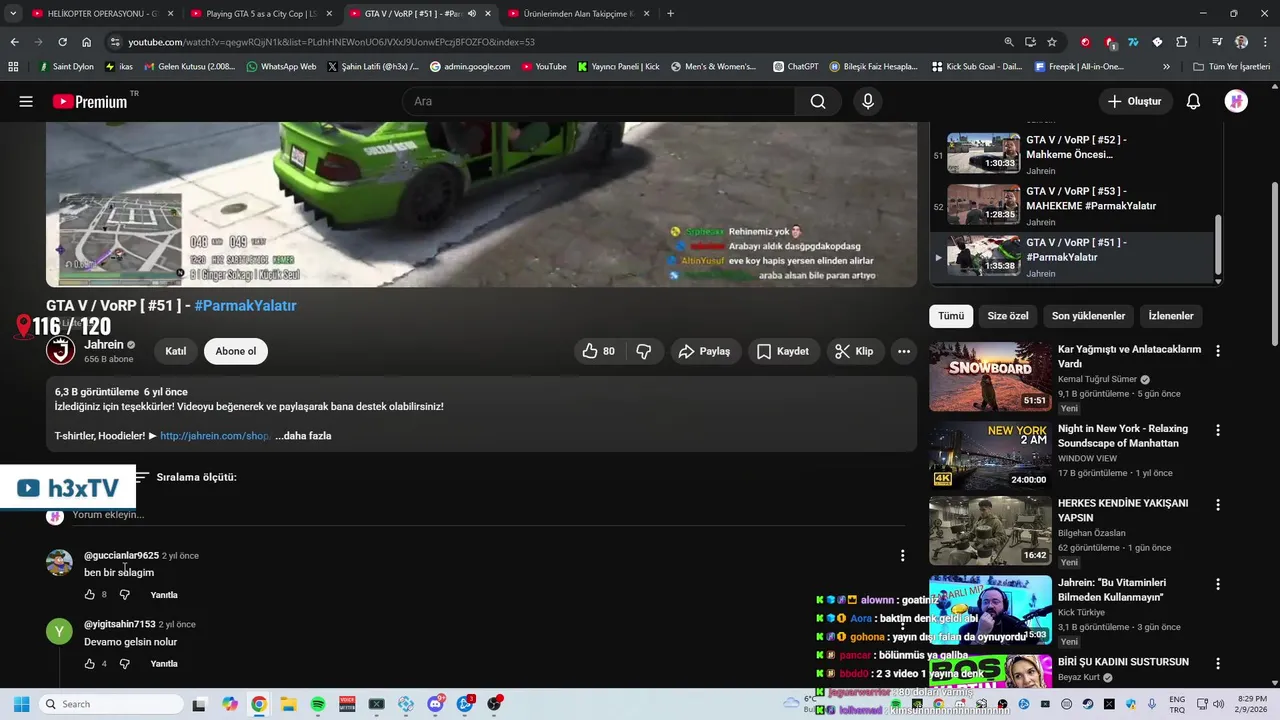Open the notifications bell
The image size is (1280, 720).
click(x=1193, y=101)
